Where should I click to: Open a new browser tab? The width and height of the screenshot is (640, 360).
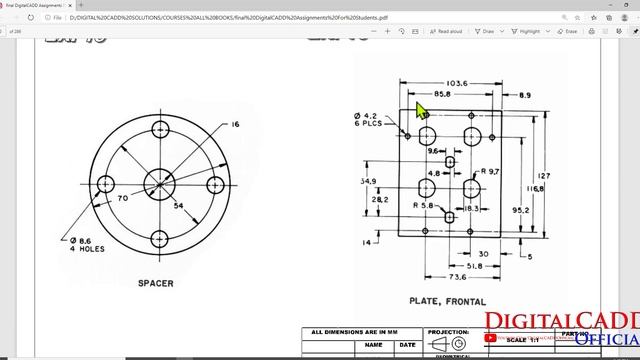(x=81, y=5)
